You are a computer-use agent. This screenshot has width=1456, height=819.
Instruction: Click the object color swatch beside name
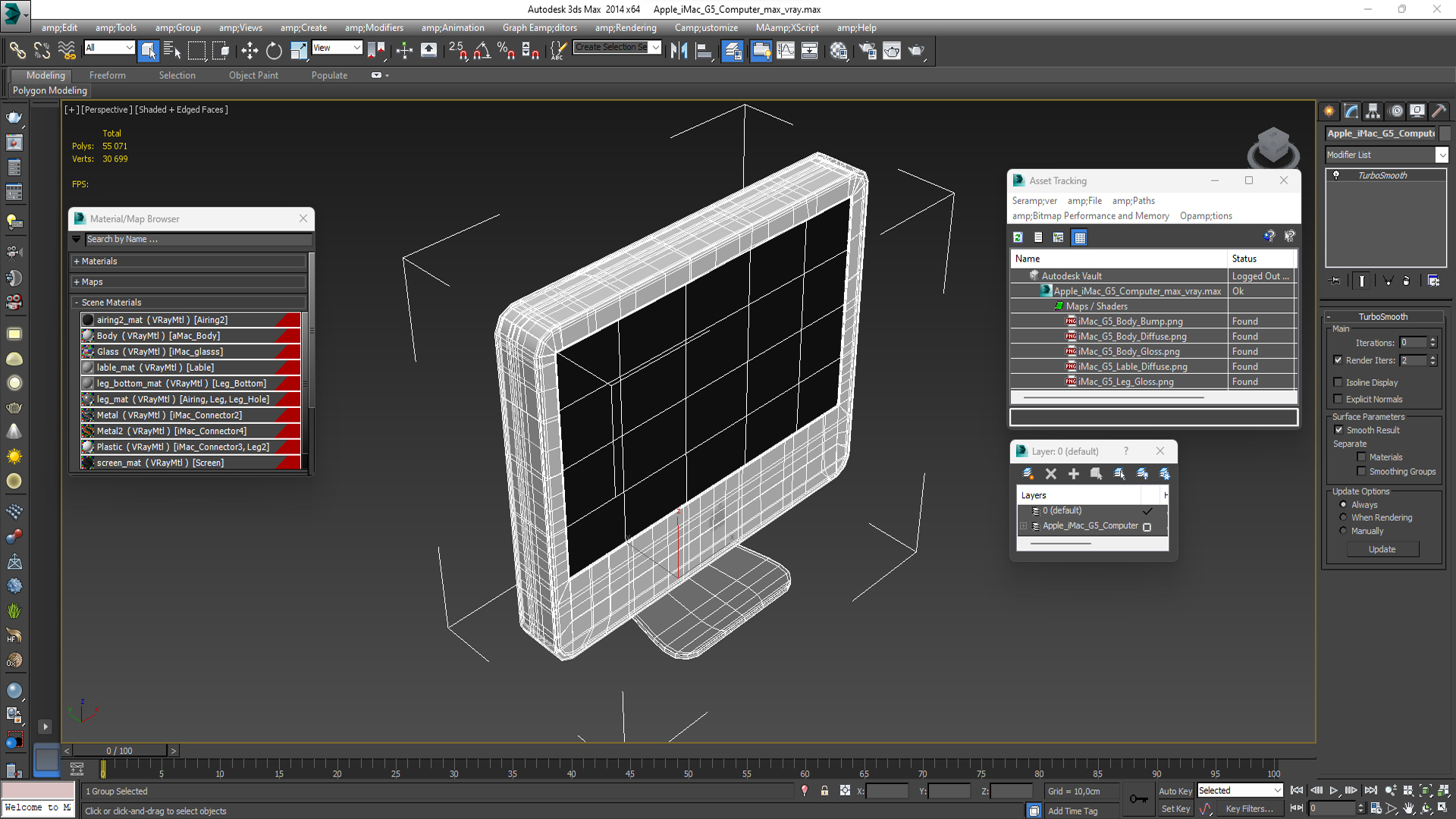click(1445, 133)
